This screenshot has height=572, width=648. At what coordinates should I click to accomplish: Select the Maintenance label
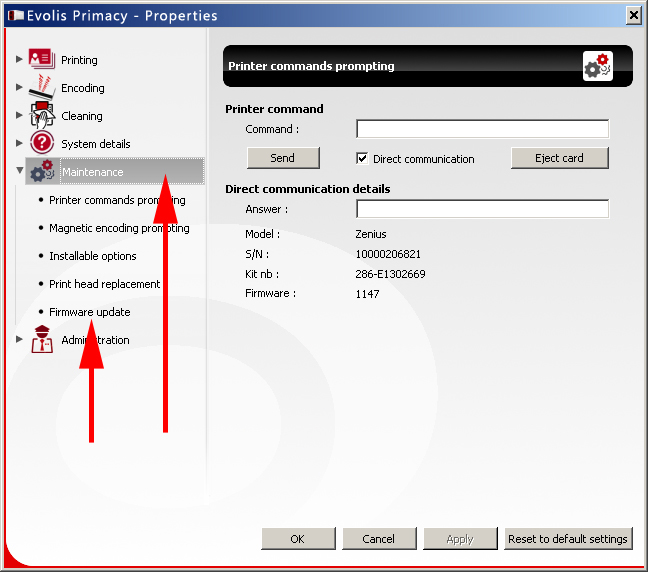[x=93, y=172]
